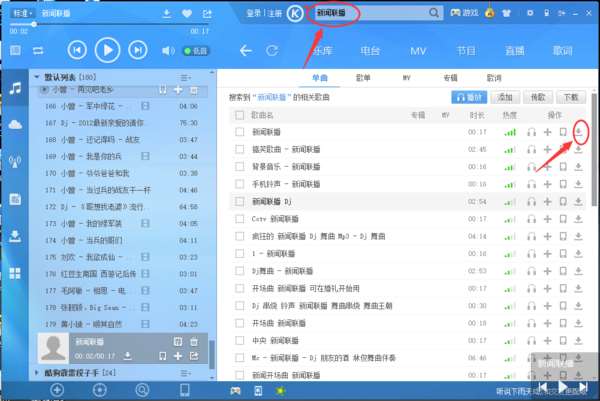Image resolution: width=600 pixels, height=401 pixels.
Task: Open the radio antenna sidebar icon
Action: coord(15,161)
